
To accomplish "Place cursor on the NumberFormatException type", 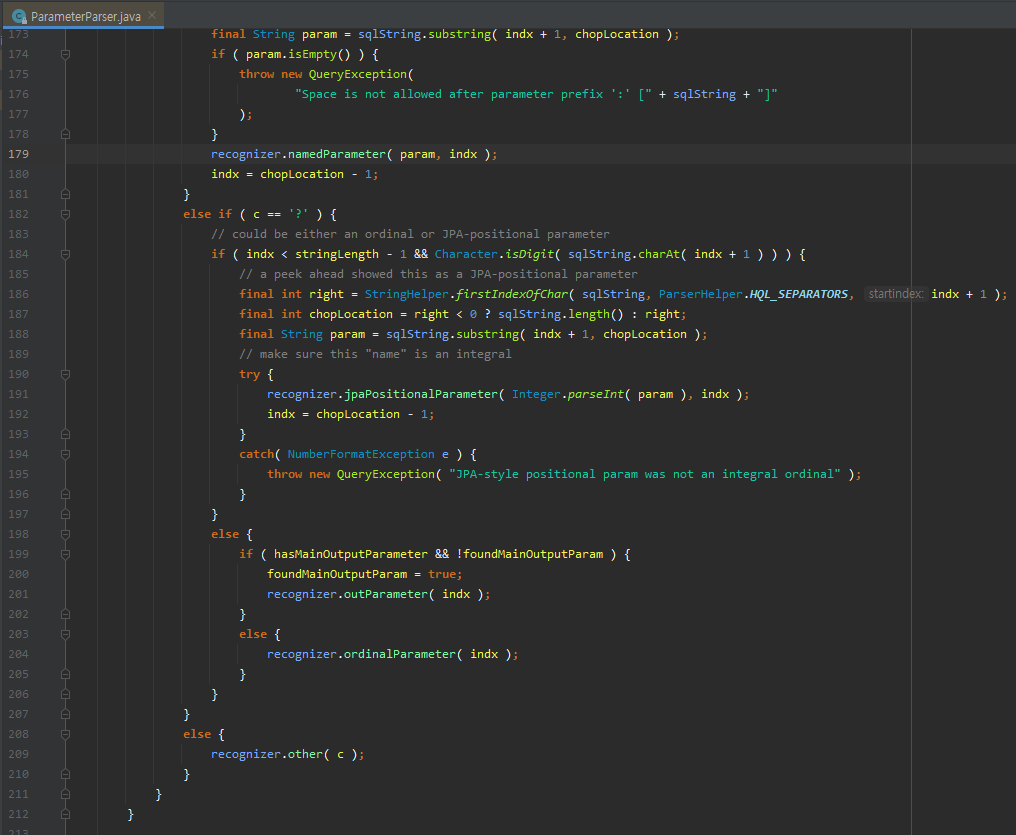I will point(360,454).
